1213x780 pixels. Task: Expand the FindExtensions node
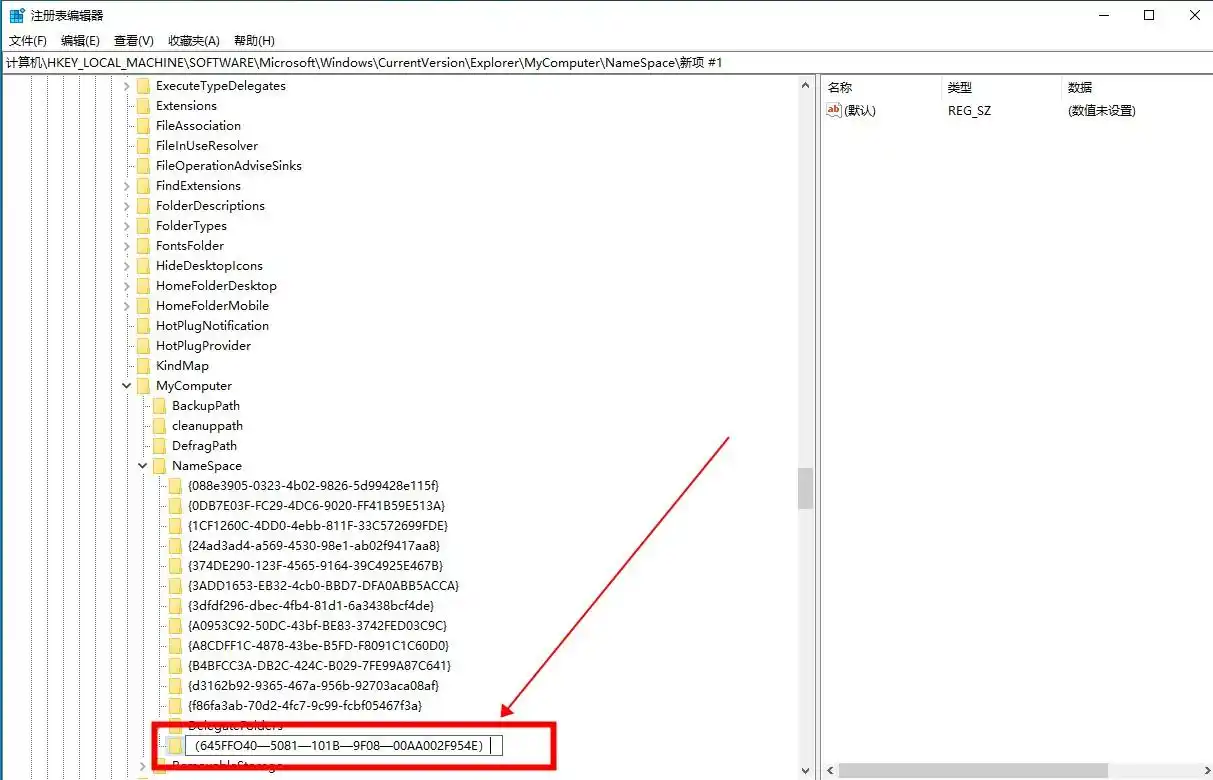(x=127, y=185)
